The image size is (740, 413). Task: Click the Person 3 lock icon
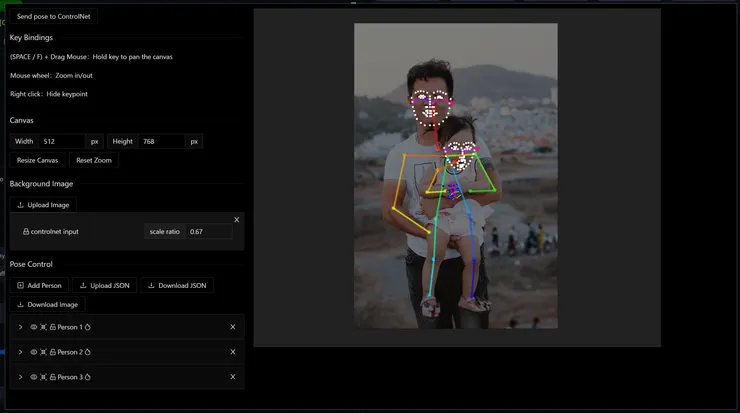tap(53, 377)
